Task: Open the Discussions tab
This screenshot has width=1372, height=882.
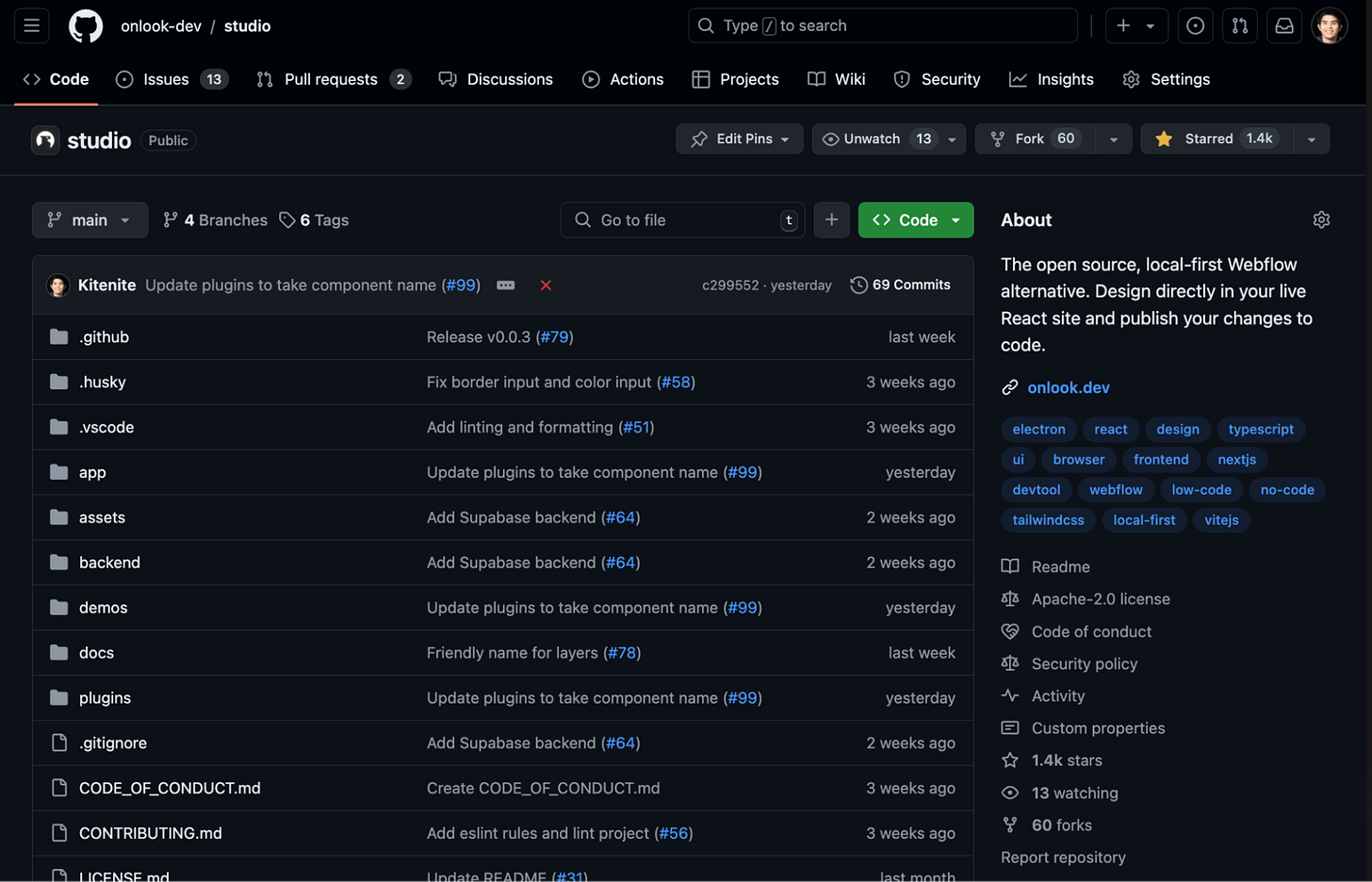Action: click(x=496, y=79)
